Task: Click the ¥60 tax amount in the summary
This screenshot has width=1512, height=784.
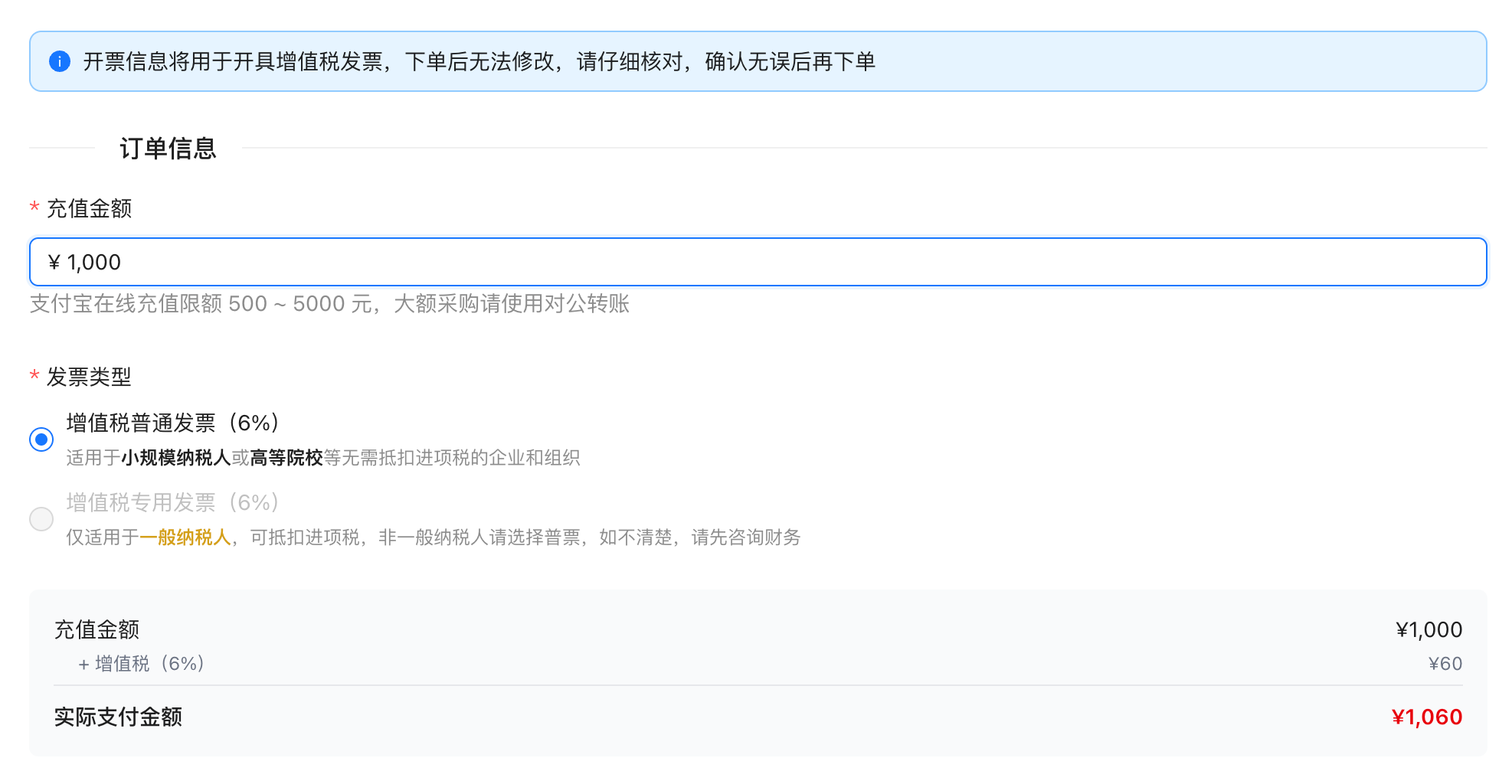Action: 1445,664
